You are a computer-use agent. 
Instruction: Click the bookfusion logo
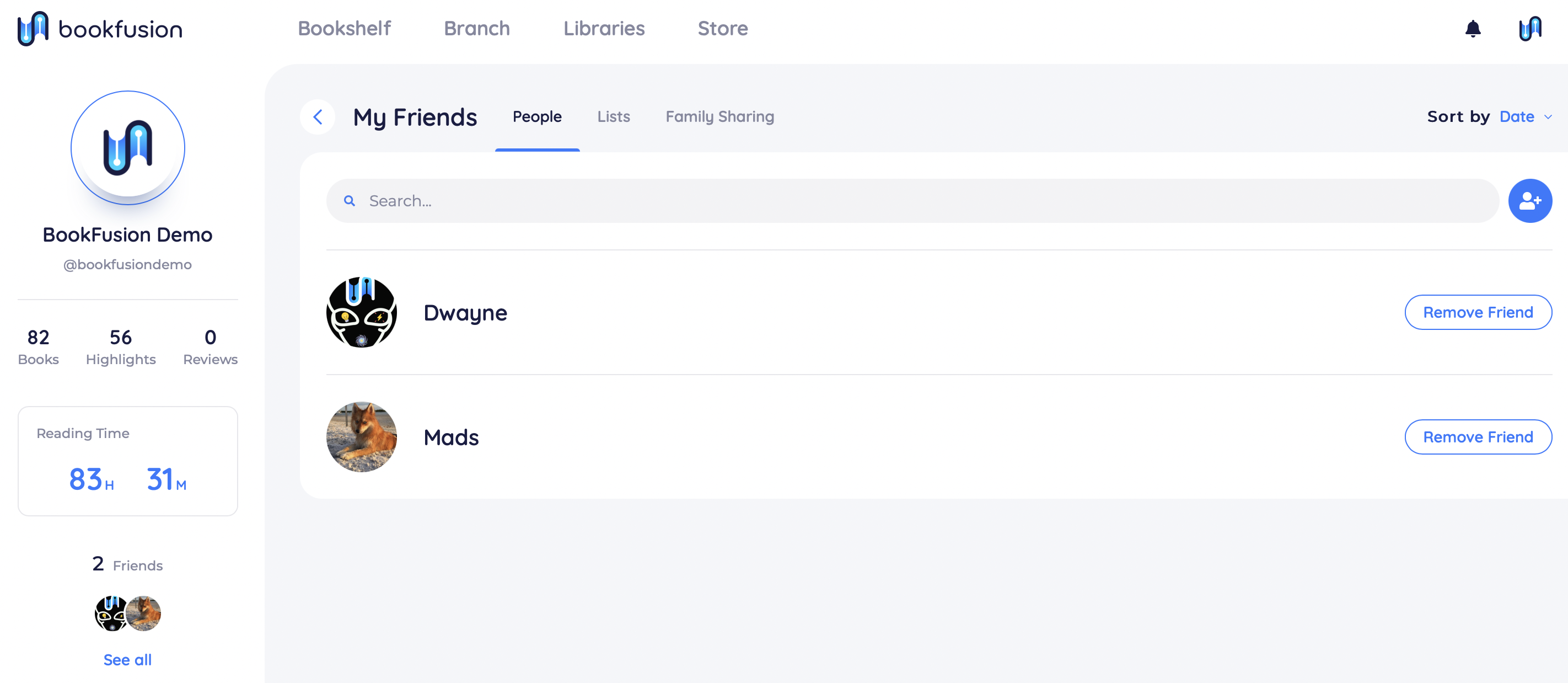coord(100,29)
